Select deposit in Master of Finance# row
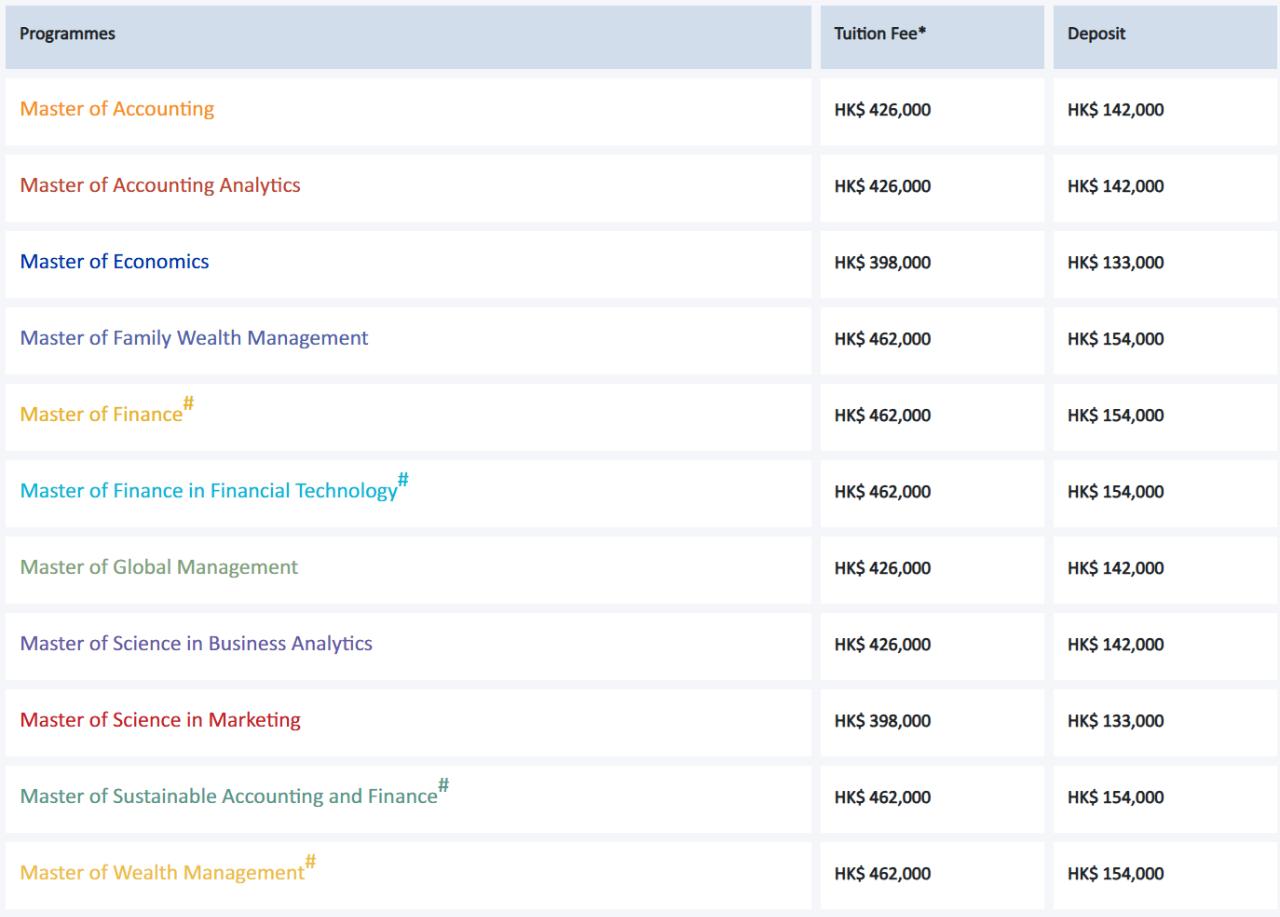 pyautogui.click(x=1115, y=415)
